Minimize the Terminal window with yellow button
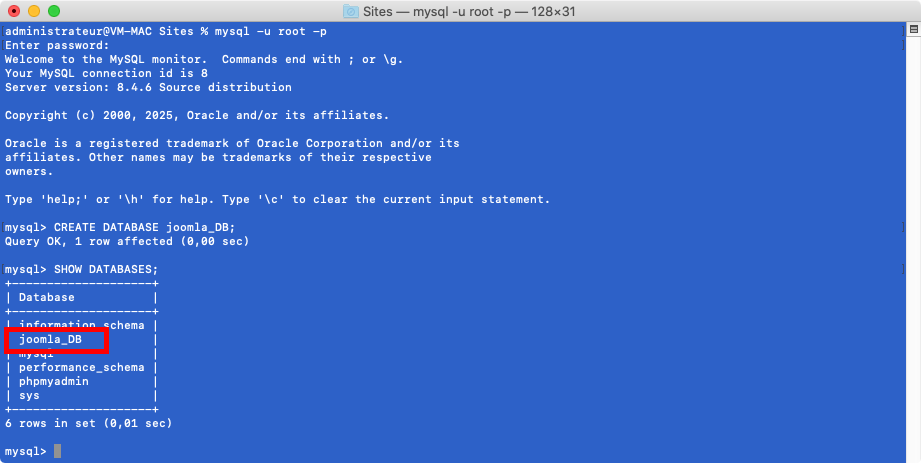921x463 pixels. [34, 11]
